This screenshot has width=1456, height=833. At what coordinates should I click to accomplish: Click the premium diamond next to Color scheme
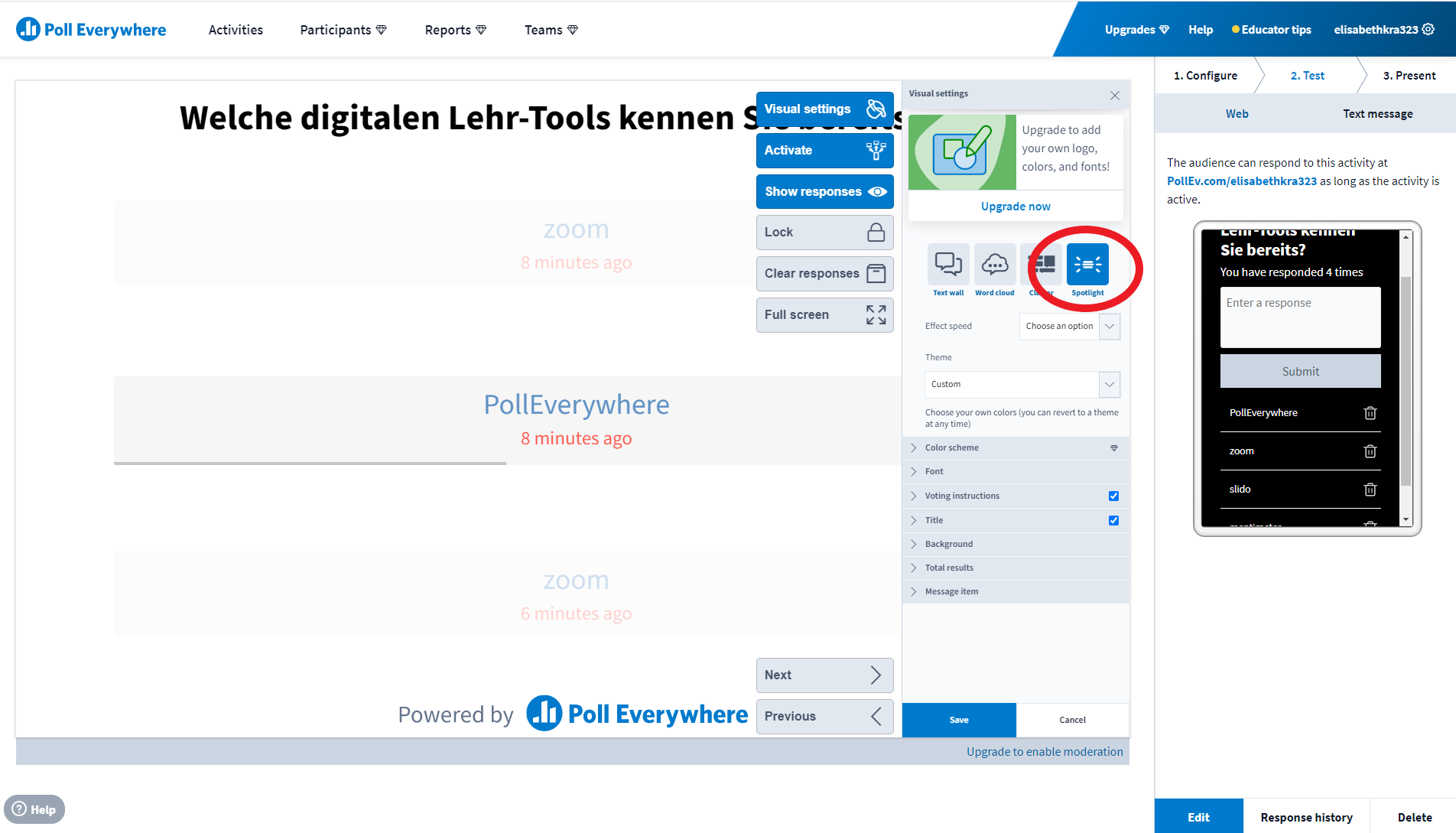click(1114, 448)
